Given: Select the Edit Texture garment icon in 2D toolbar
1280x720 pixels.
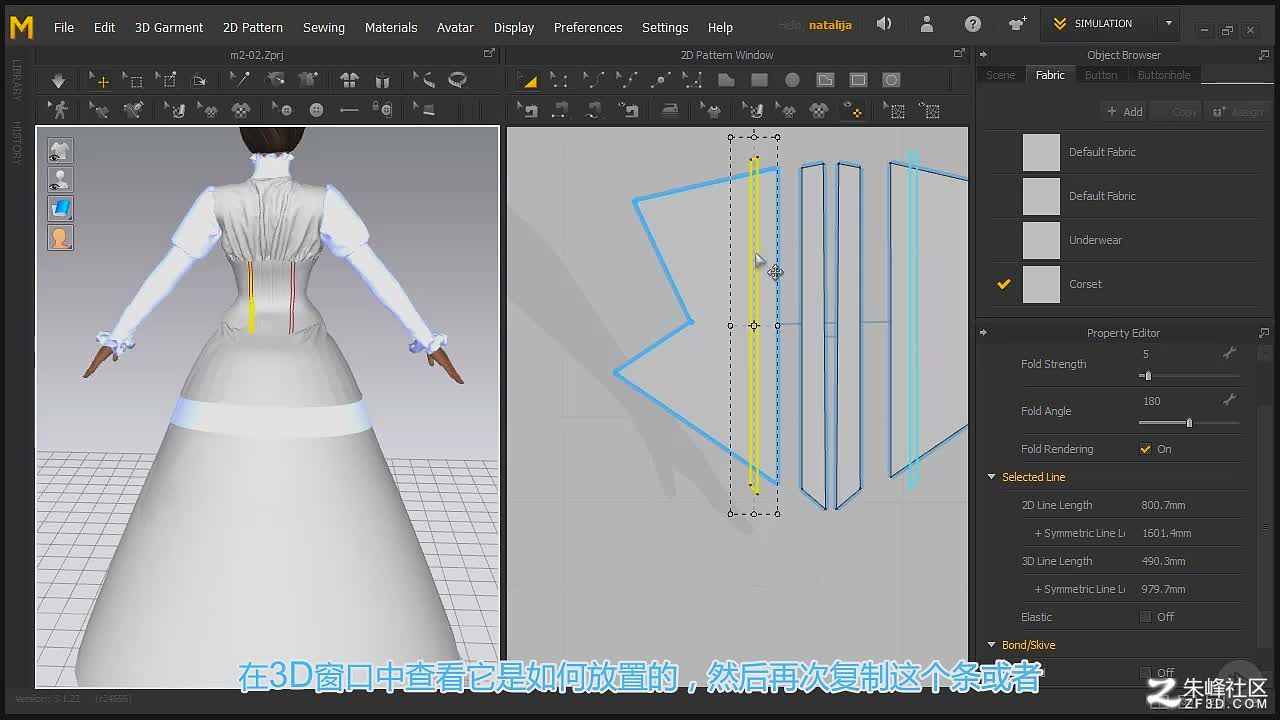Looking at the screenshot, I should click(x=711, y=110).
